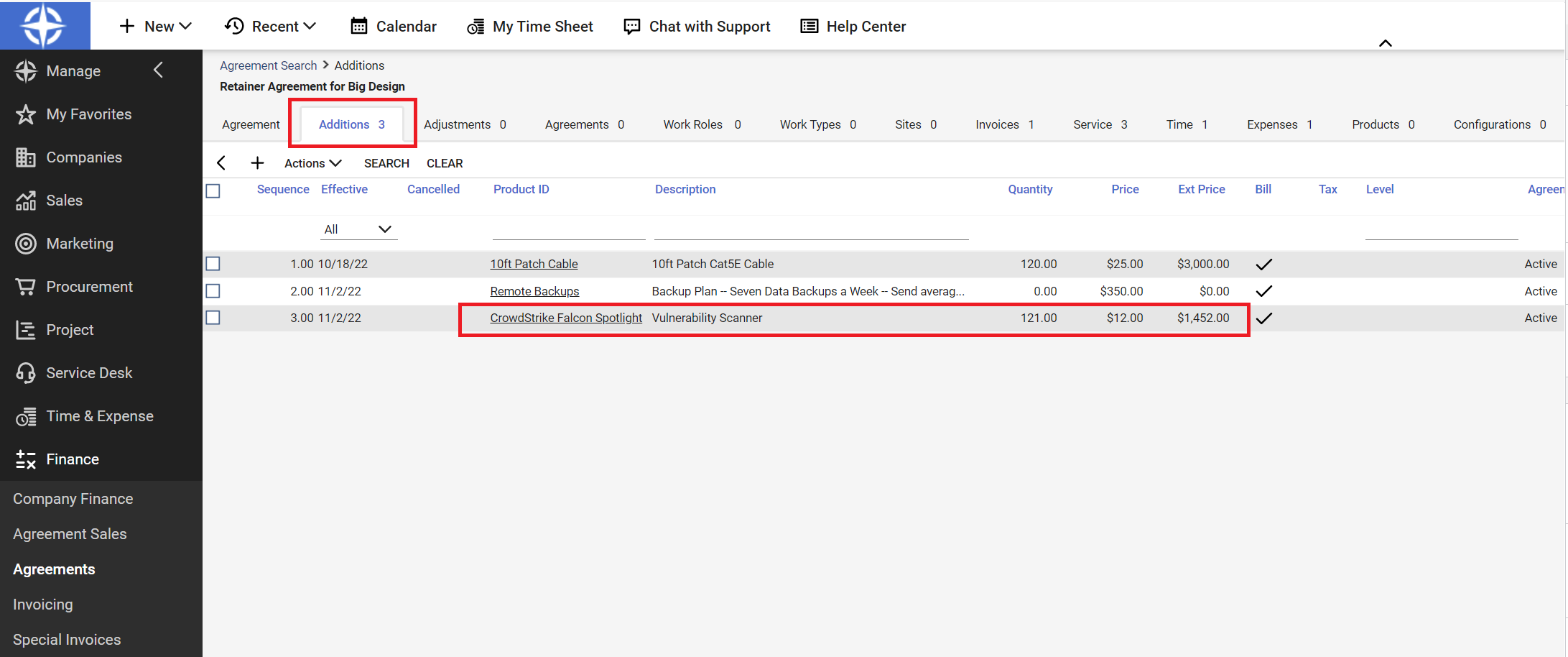1568x657 pixels.
Task: Switch to the Adjustments tab
Action: 465,124
